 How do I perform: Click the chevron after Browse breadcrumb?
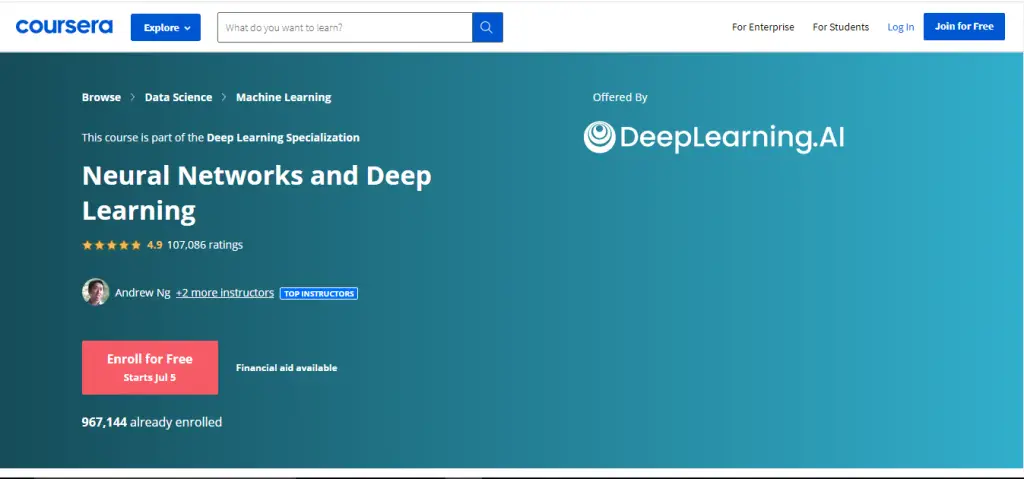click(x=133, y=98)
